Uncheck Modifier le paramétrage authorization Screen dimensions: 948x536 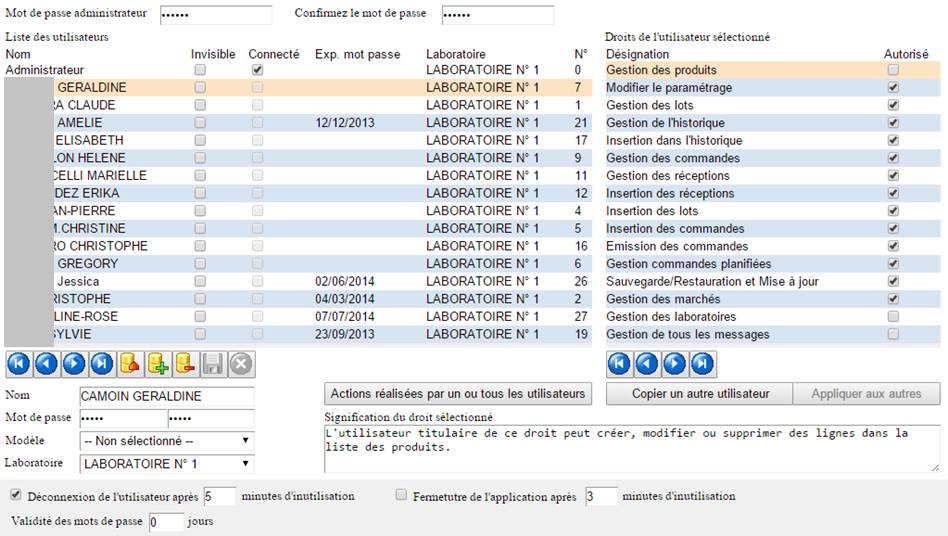click(893, 88)
